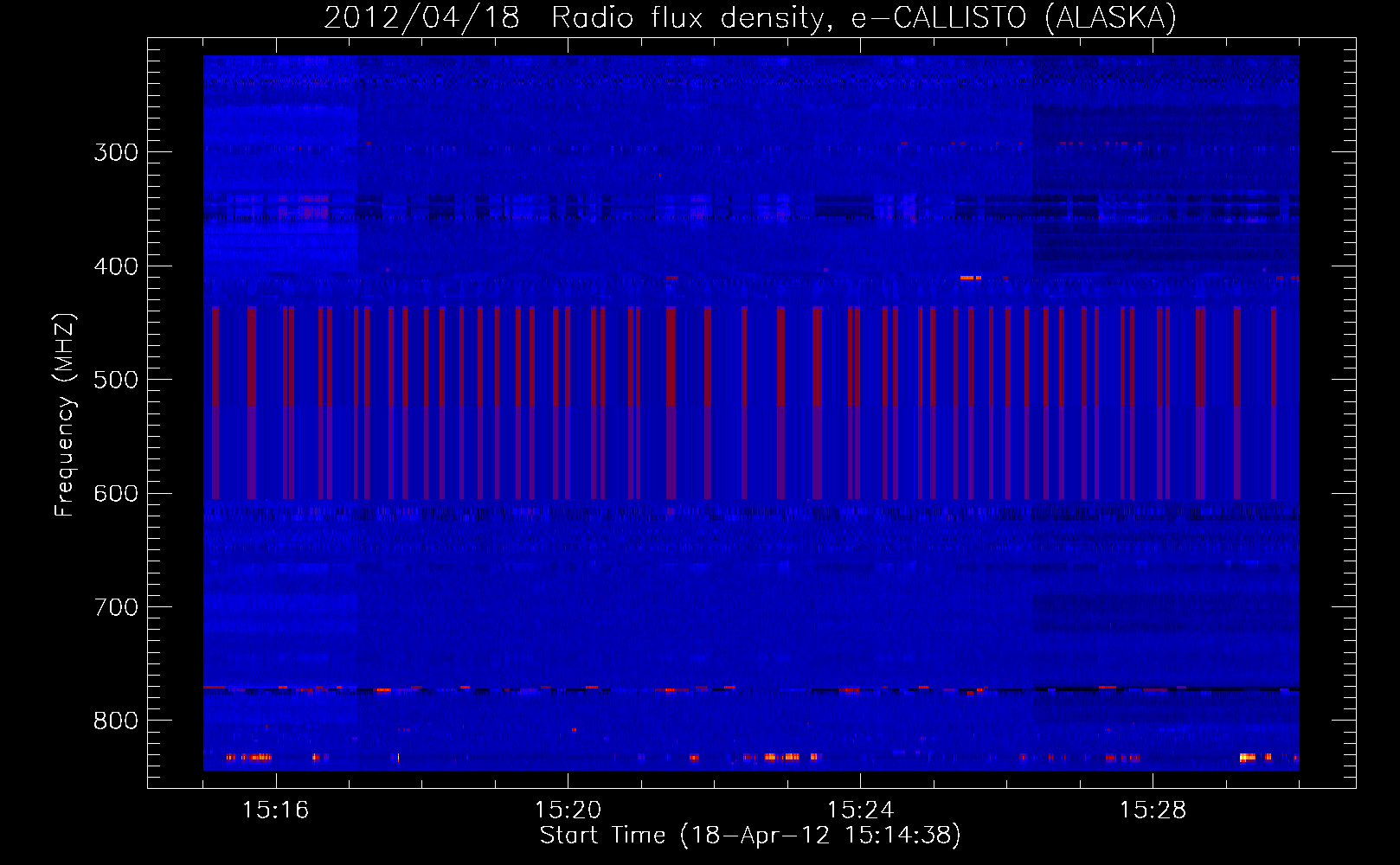The height and width of the screenshot is (865, 1400).
Task: Click the "Start Time (18-Apr-12 15:14:38)" x-axis label
Action: click(x=750, y=836)
